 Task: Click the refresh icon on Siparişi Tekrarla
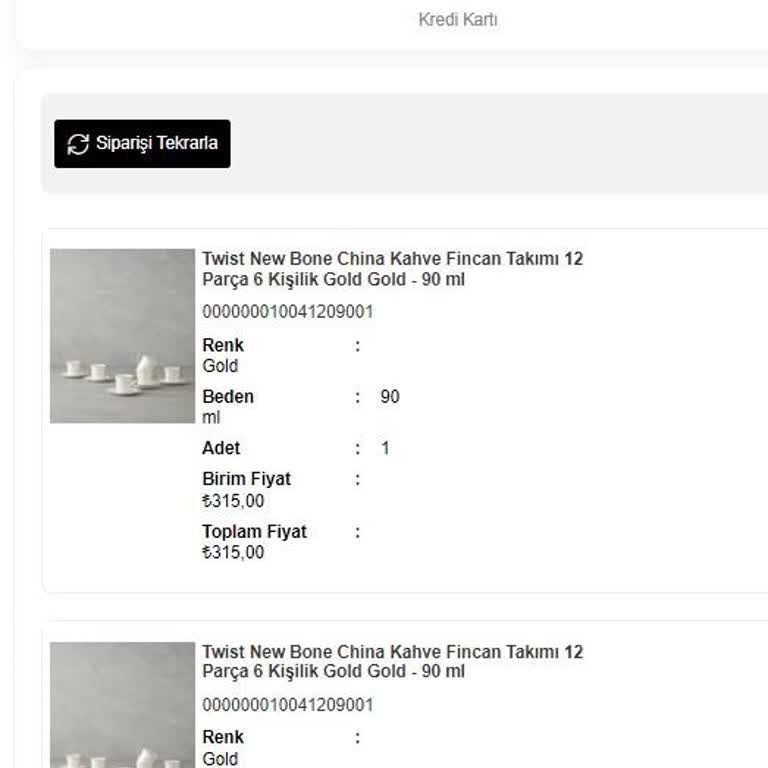(x=78, y=144)
